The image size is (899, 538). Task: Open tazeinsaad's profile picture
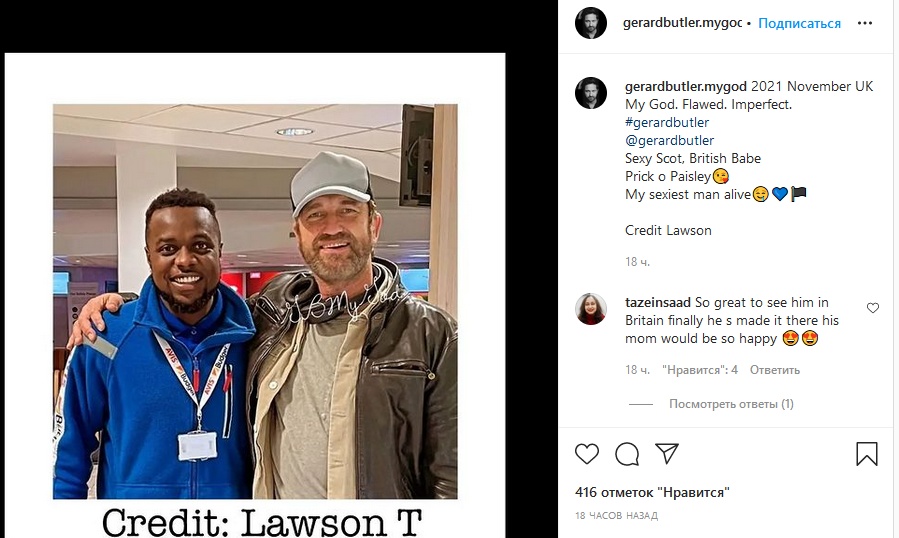point(591,309)
